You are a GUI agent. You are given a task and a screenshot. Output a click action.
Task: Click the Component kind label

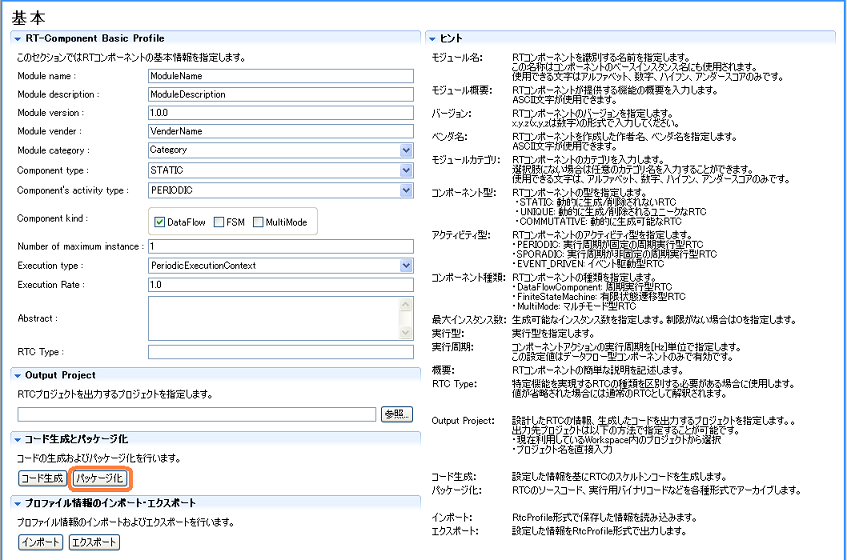click(x=52, y=219)
